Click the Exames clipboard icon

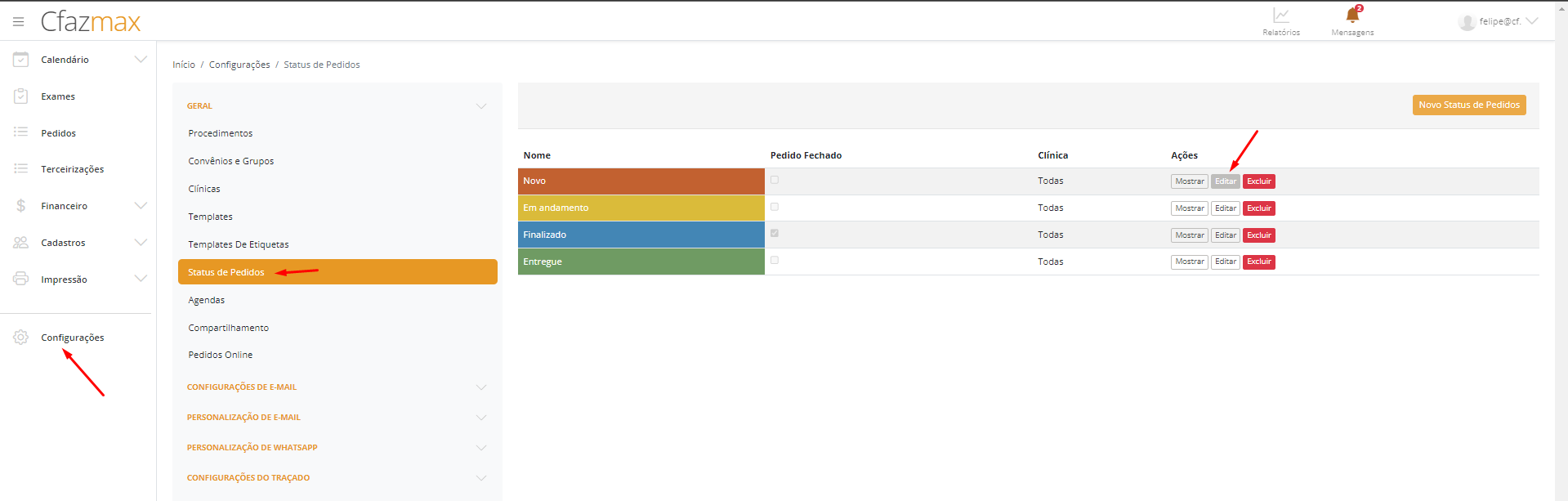click(20, 96)
